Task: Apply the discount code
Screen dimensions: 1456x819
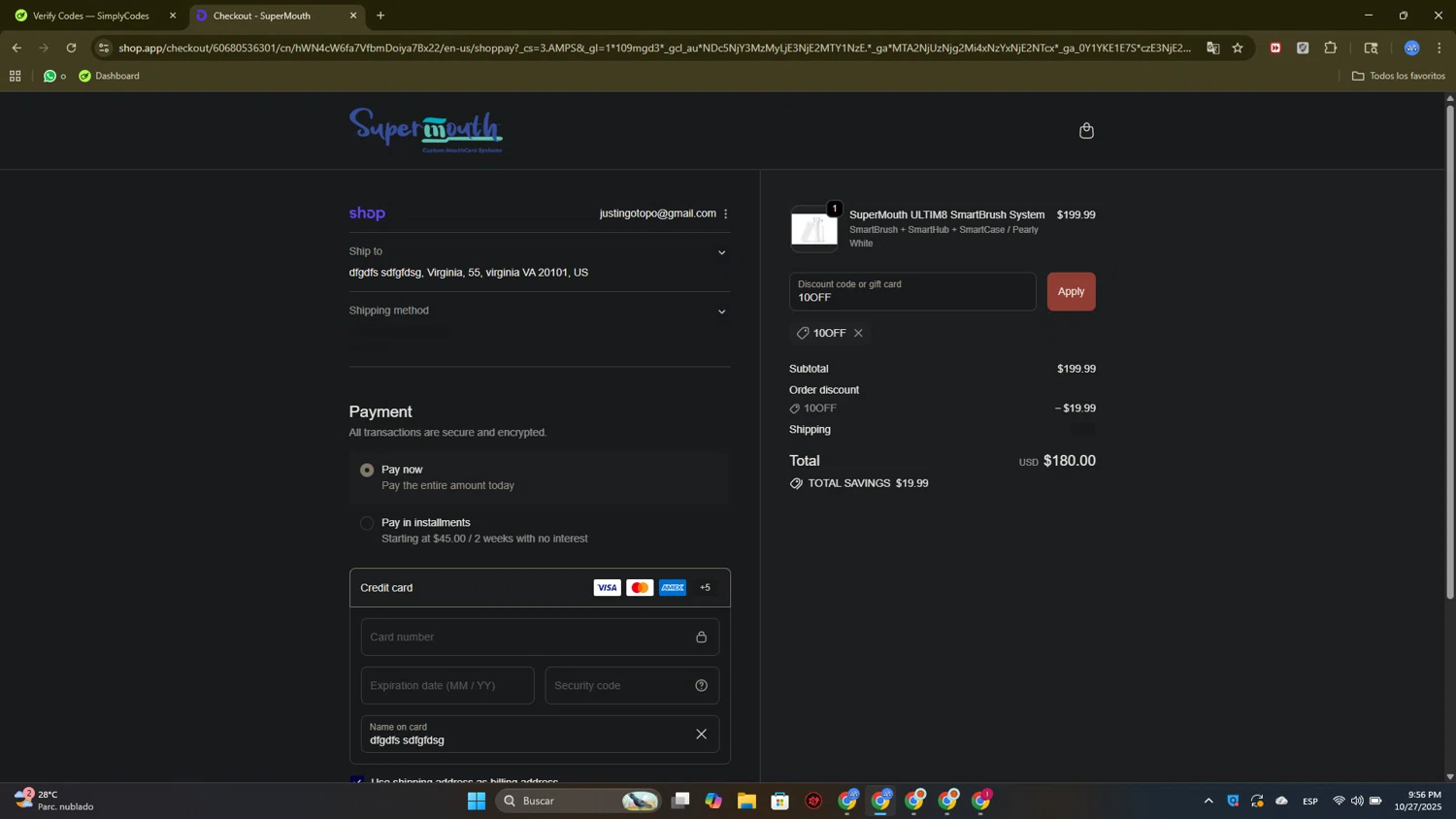Action: coord(1071,291)
